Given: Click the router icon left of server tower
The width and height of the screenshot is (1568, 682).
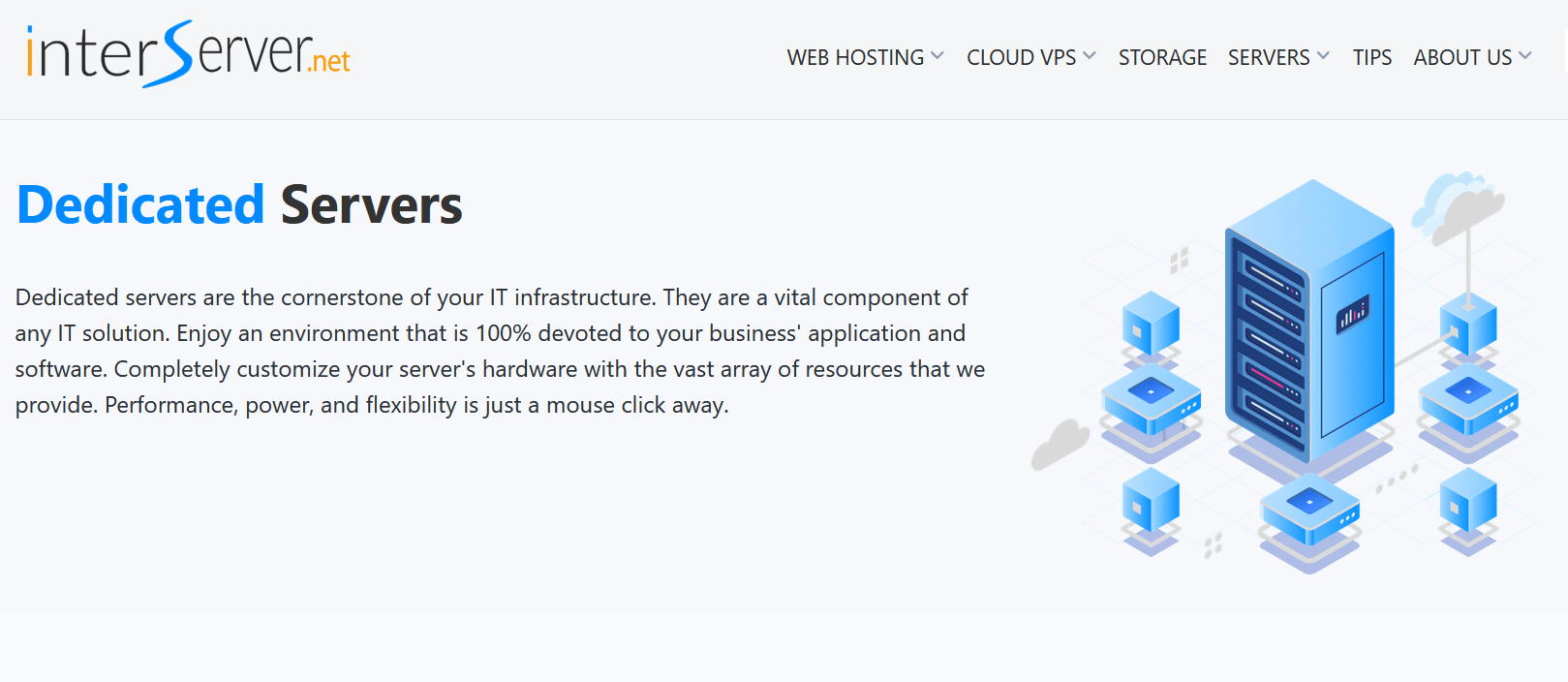Looking at the screenshot, I should pos(1151,400).
